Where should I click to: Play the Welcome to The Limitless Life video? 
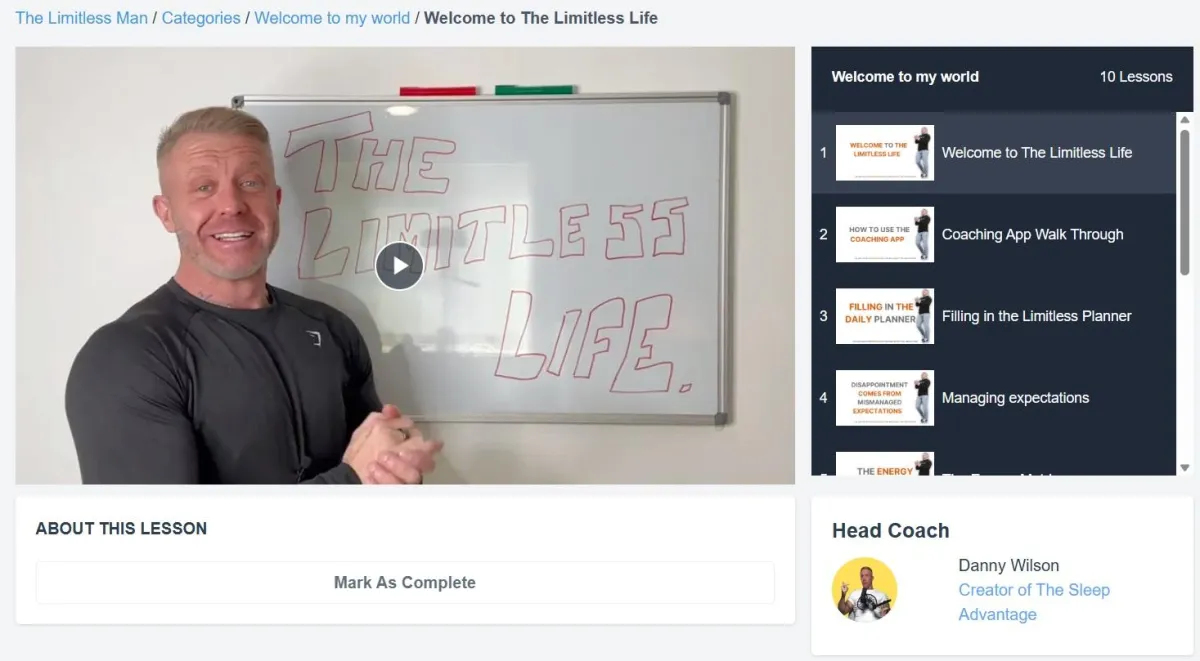click(400, 266)
